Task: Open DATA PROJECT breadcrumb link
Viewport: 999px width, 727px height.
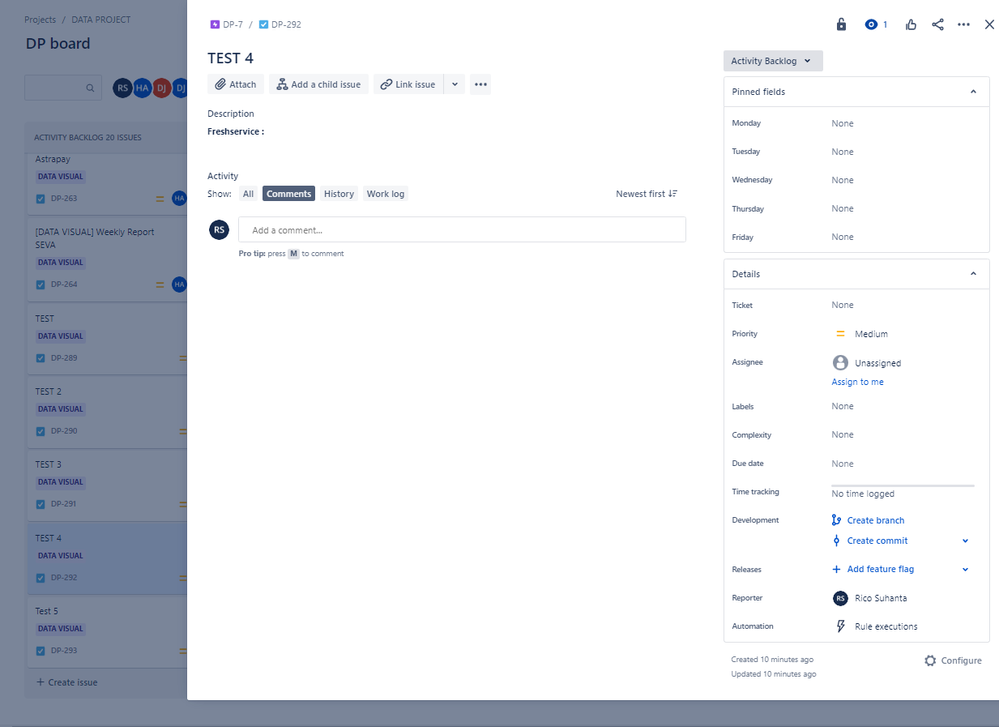Action: point(101,20)
